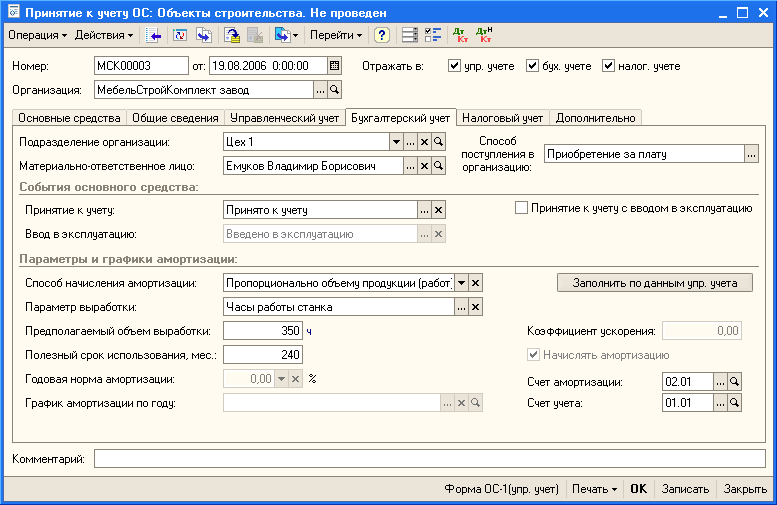Select Счет амортизации via ellipsis button
The height and width of the screenshot is (505, 777).
(x=721, y=382)
